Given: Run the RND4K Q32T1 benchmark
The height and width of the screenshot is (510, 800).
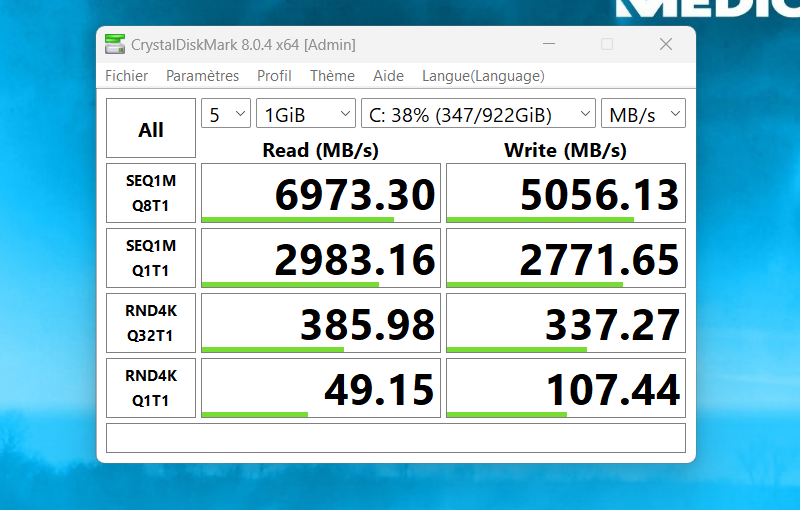Looking at the screenshot, I should pos(151,323).
